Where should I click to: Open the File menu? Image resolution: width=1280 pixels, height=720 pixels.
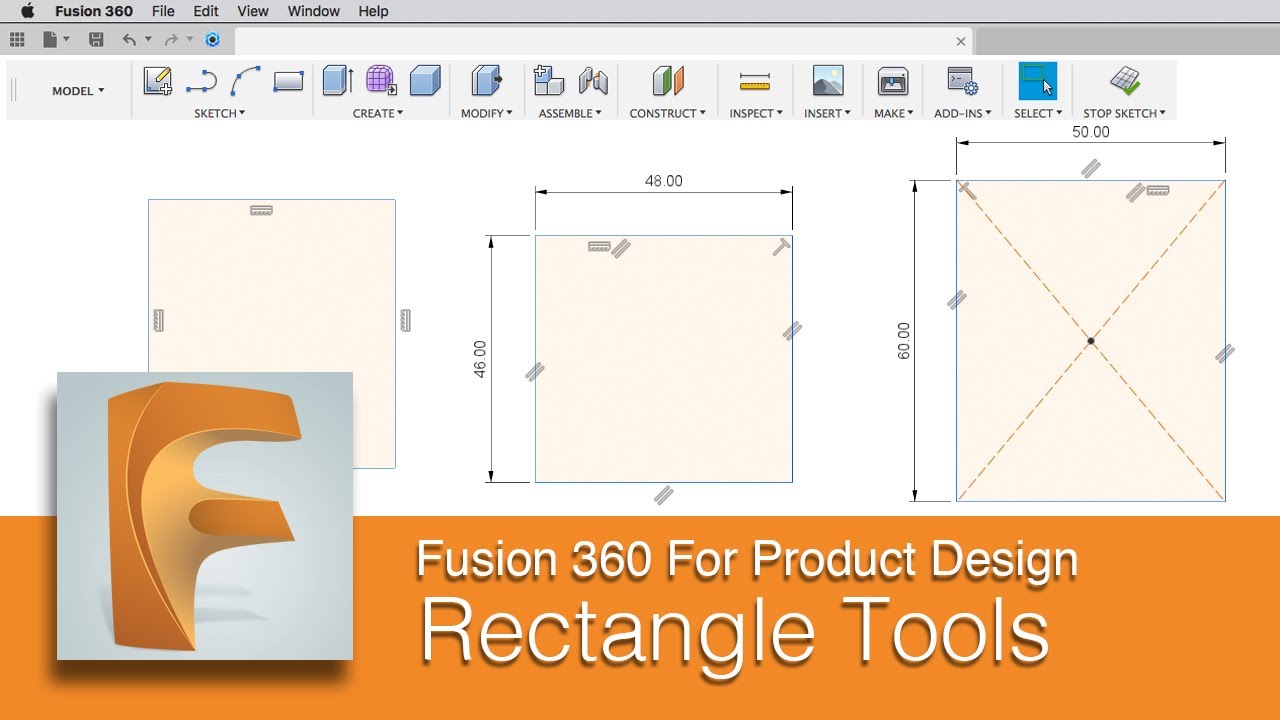[163, 11]
